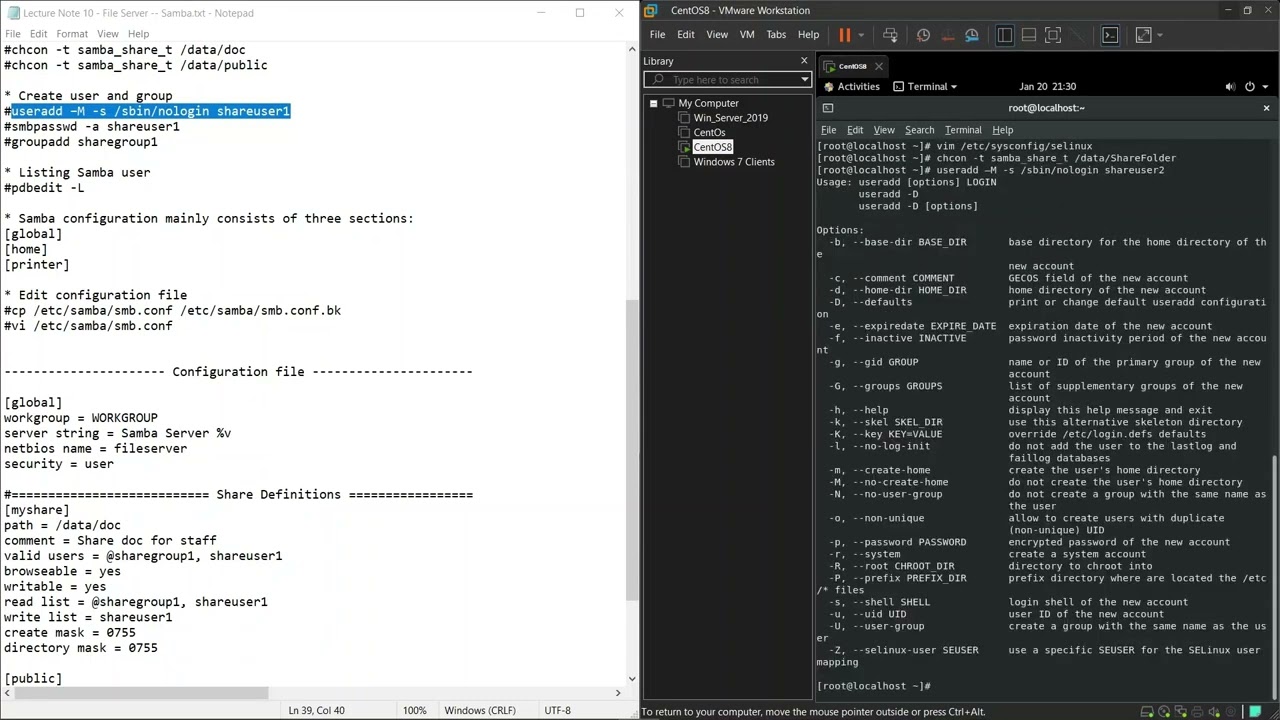Toggle the thumbnail bar view icon

point(1029,35)
